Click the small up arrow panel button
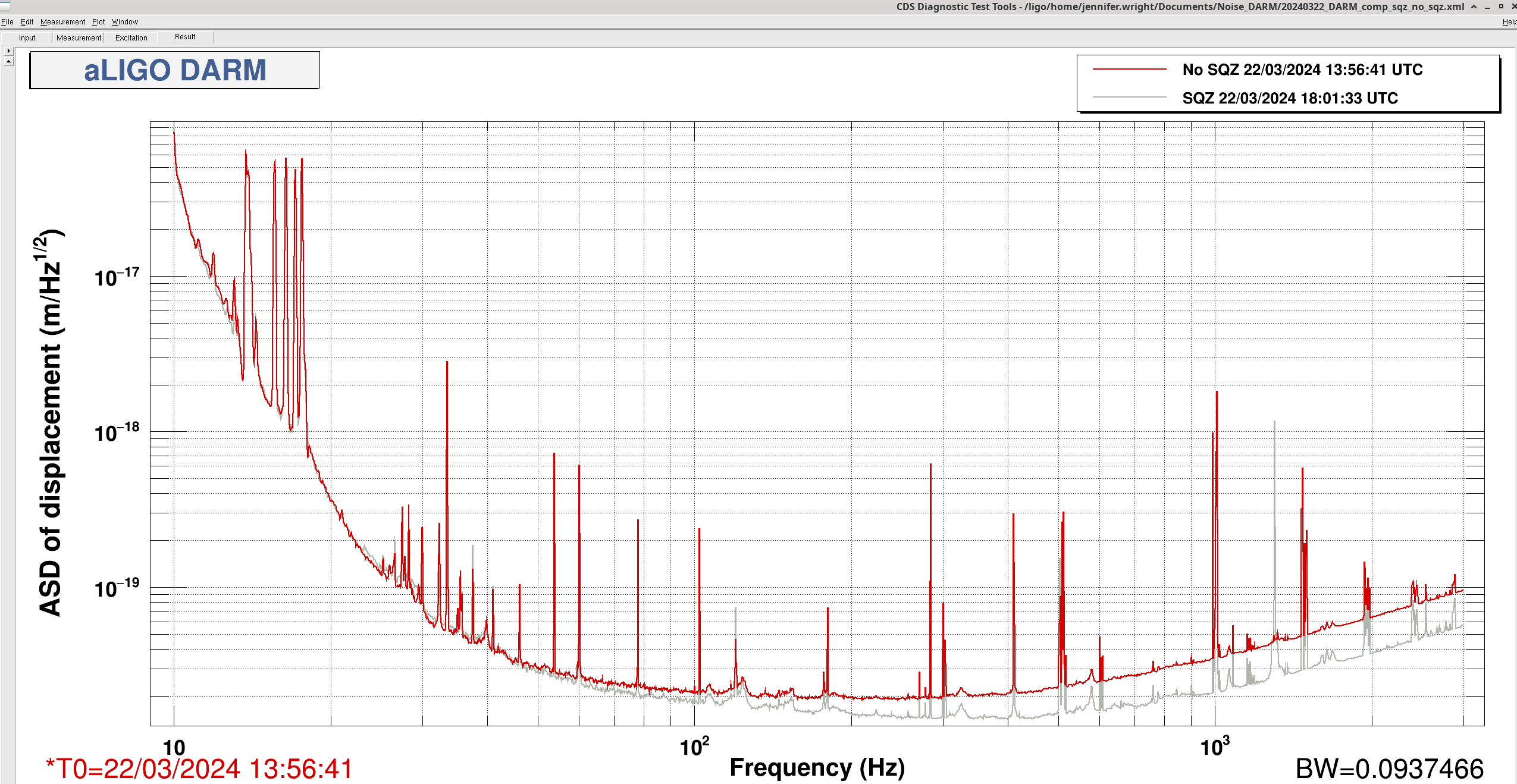 pos(8,61)
